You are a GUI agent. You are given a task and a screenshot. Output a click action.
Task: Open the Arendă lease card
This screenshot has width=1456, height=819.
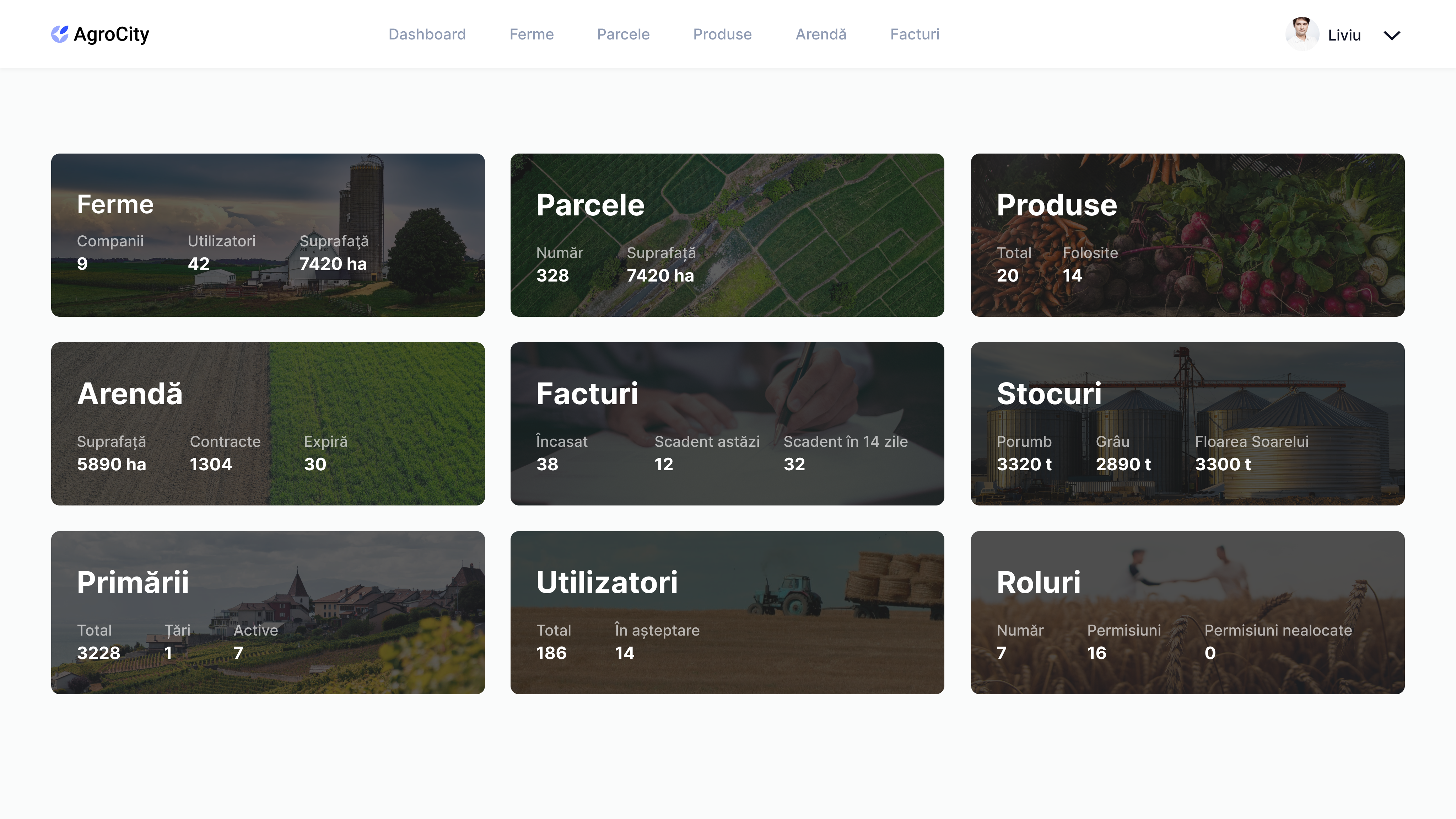pos(267,423)
